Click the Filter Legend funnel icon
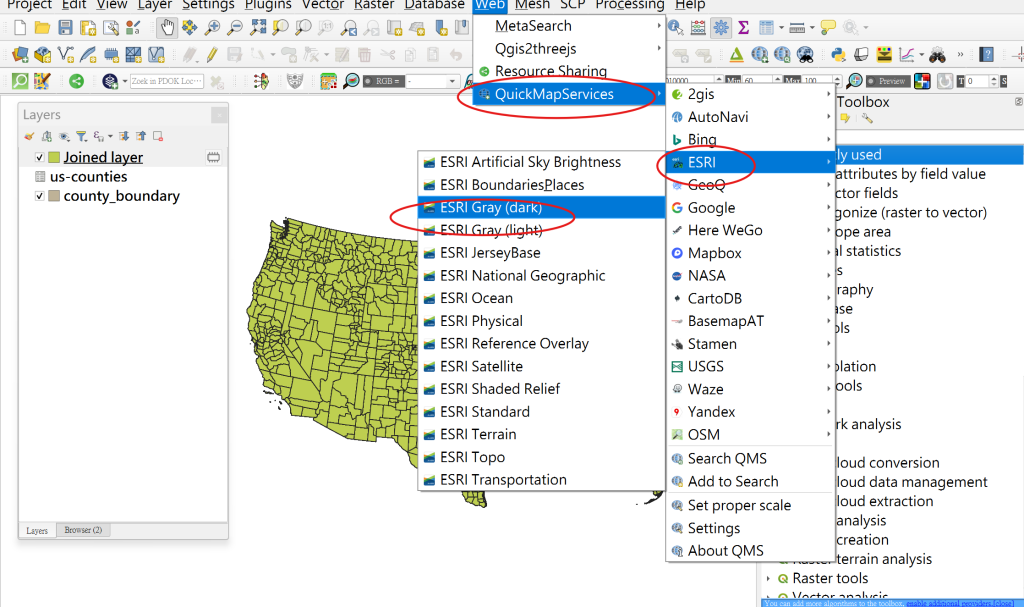Viewport: 1024px width, 607px height. tap(81, 136)
